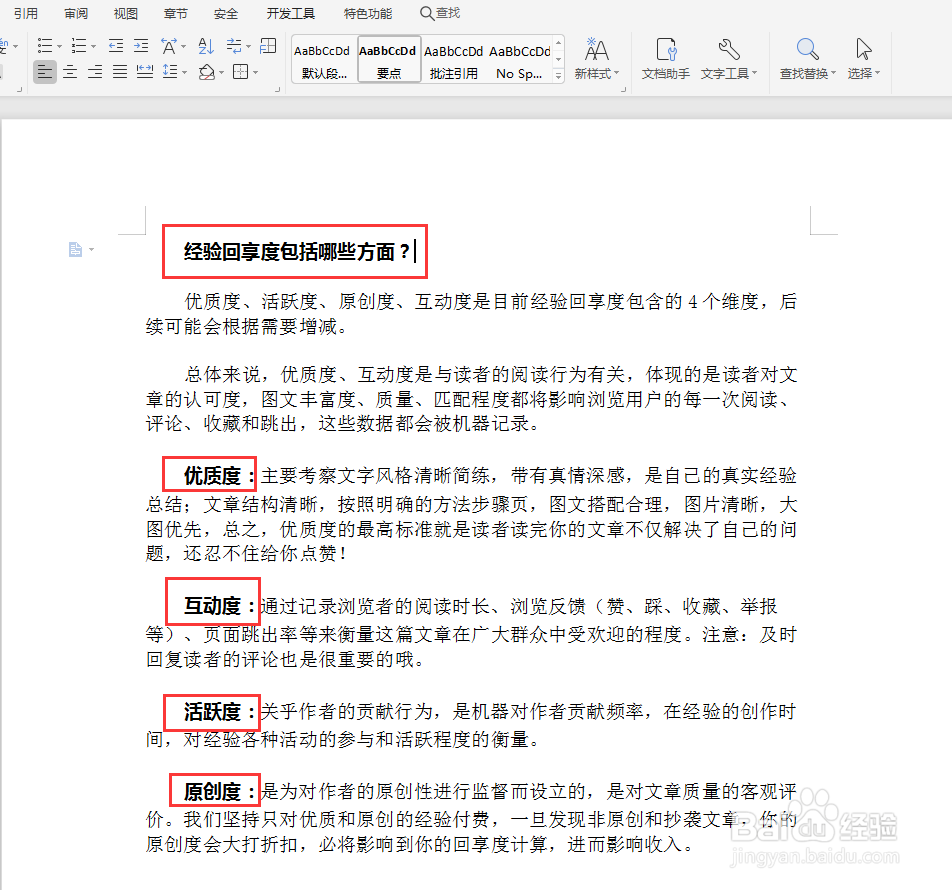This screenshot has width=952, height=890.
Task: Switch to the 视图 (View) tab
Action: (126, 13)
